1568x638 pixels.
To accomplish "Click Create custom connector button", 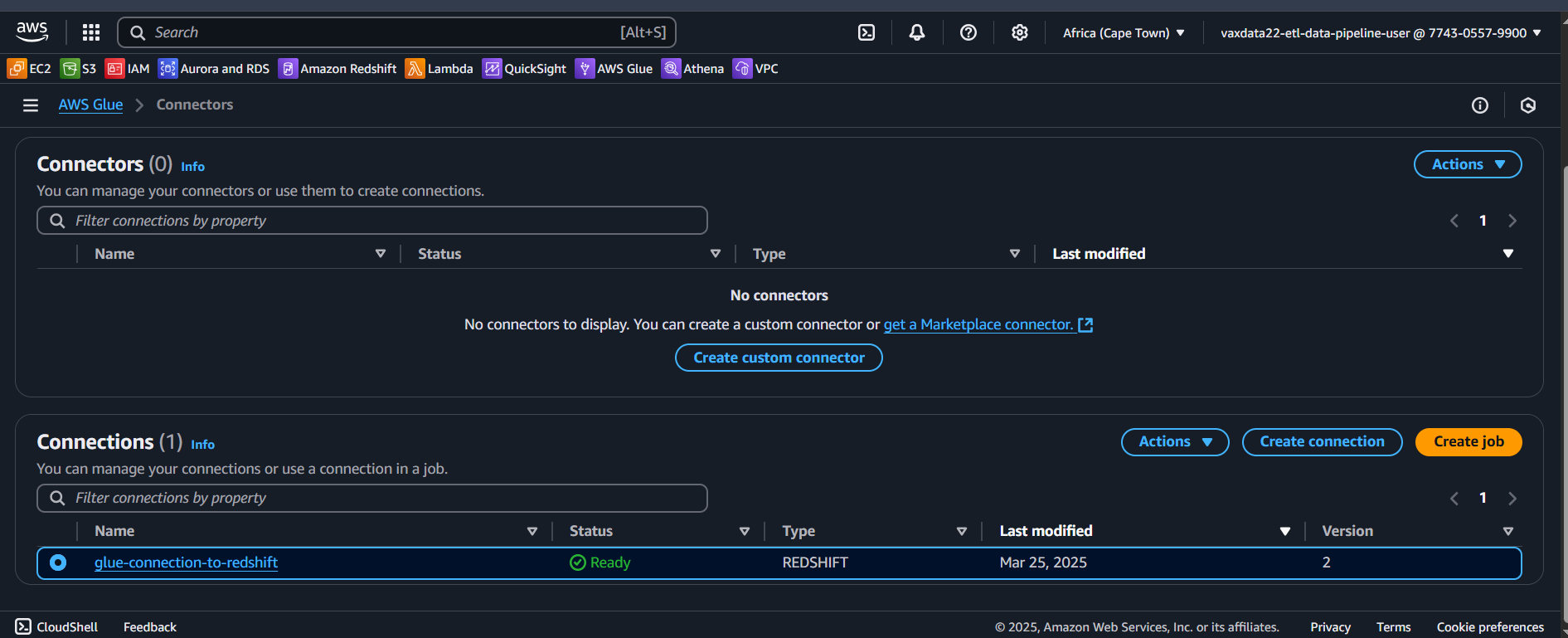I will point(779,358).
